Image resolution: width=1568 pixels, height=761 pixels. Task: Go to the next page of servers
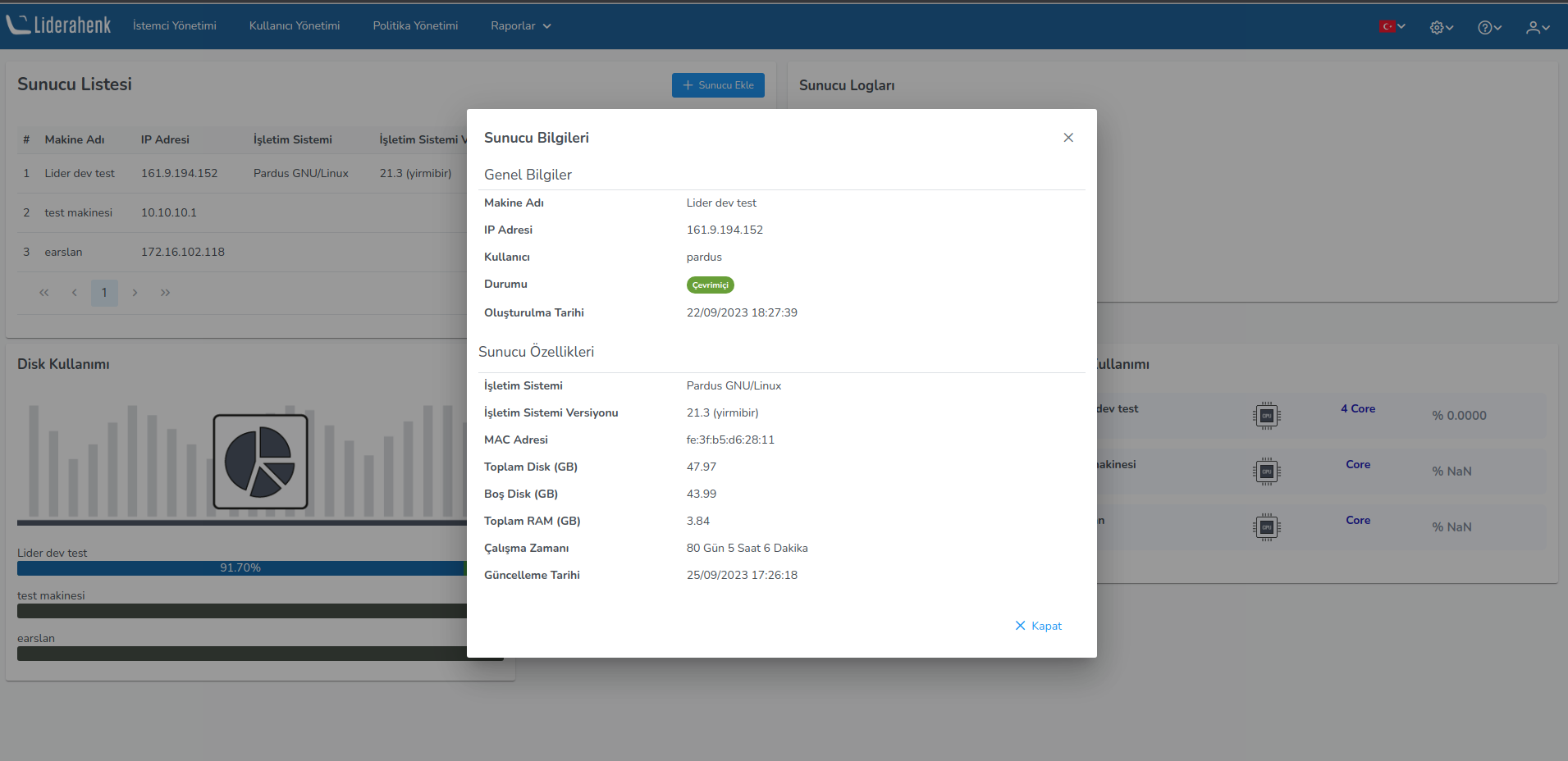point(135,293)
